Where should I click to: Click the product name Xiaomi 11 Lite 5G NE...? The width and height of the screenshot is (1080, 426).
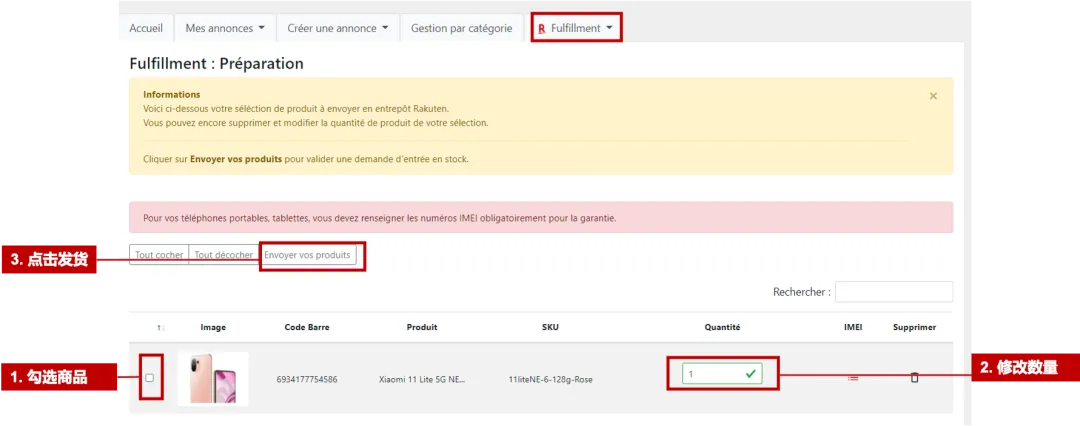422,379
